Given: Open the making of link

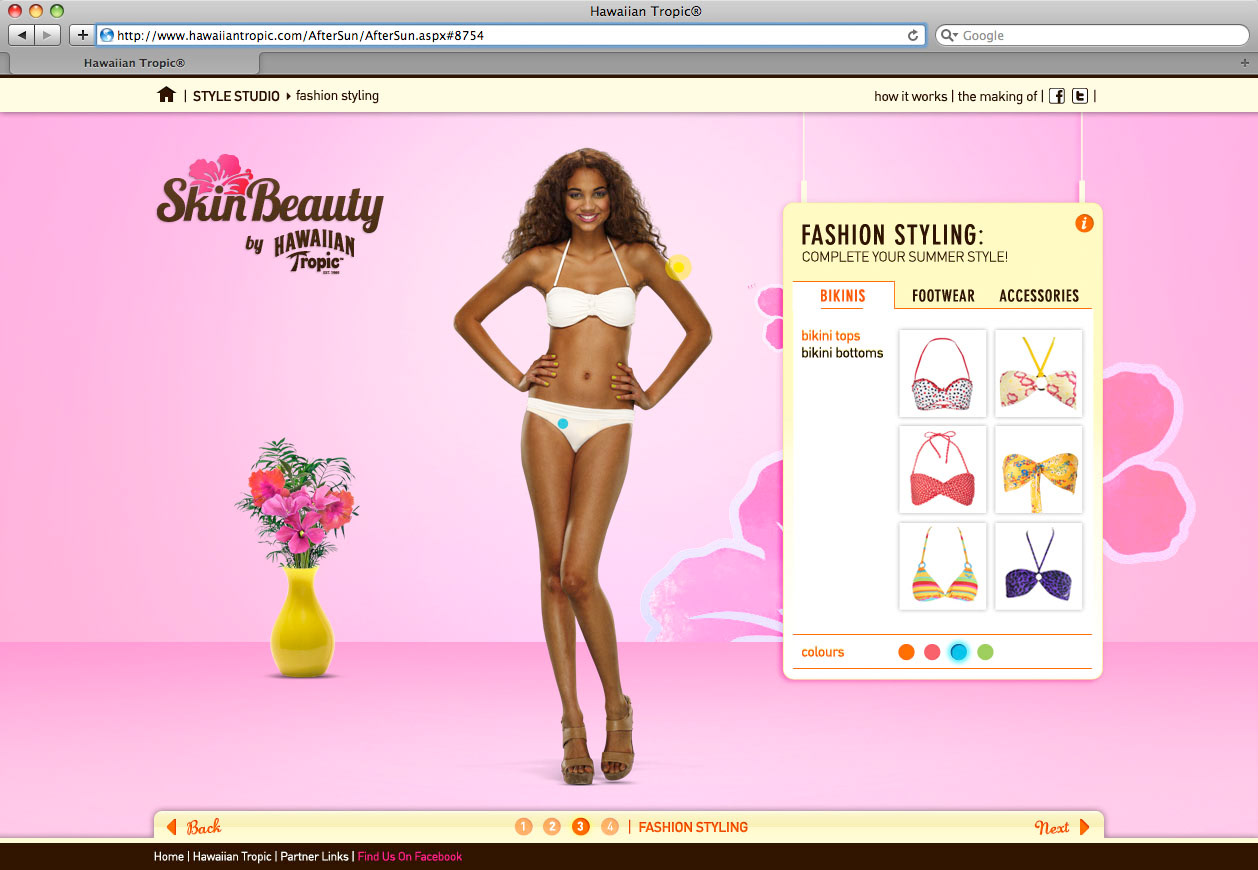Looking at the screenshot, I should point(997,96).
